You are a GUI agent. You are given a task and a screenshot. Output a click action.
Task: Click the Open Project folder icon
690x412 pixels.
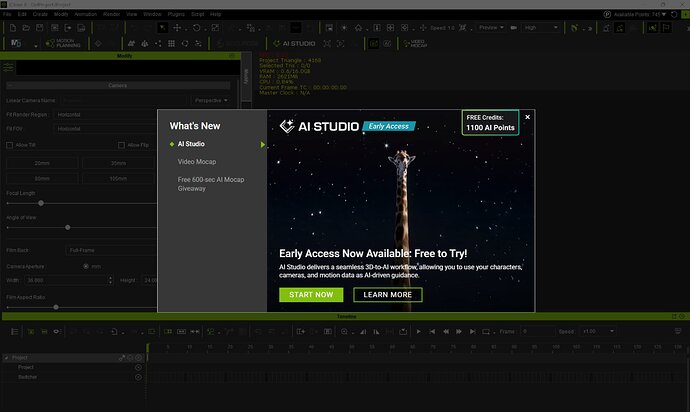[x=26, y=28]
